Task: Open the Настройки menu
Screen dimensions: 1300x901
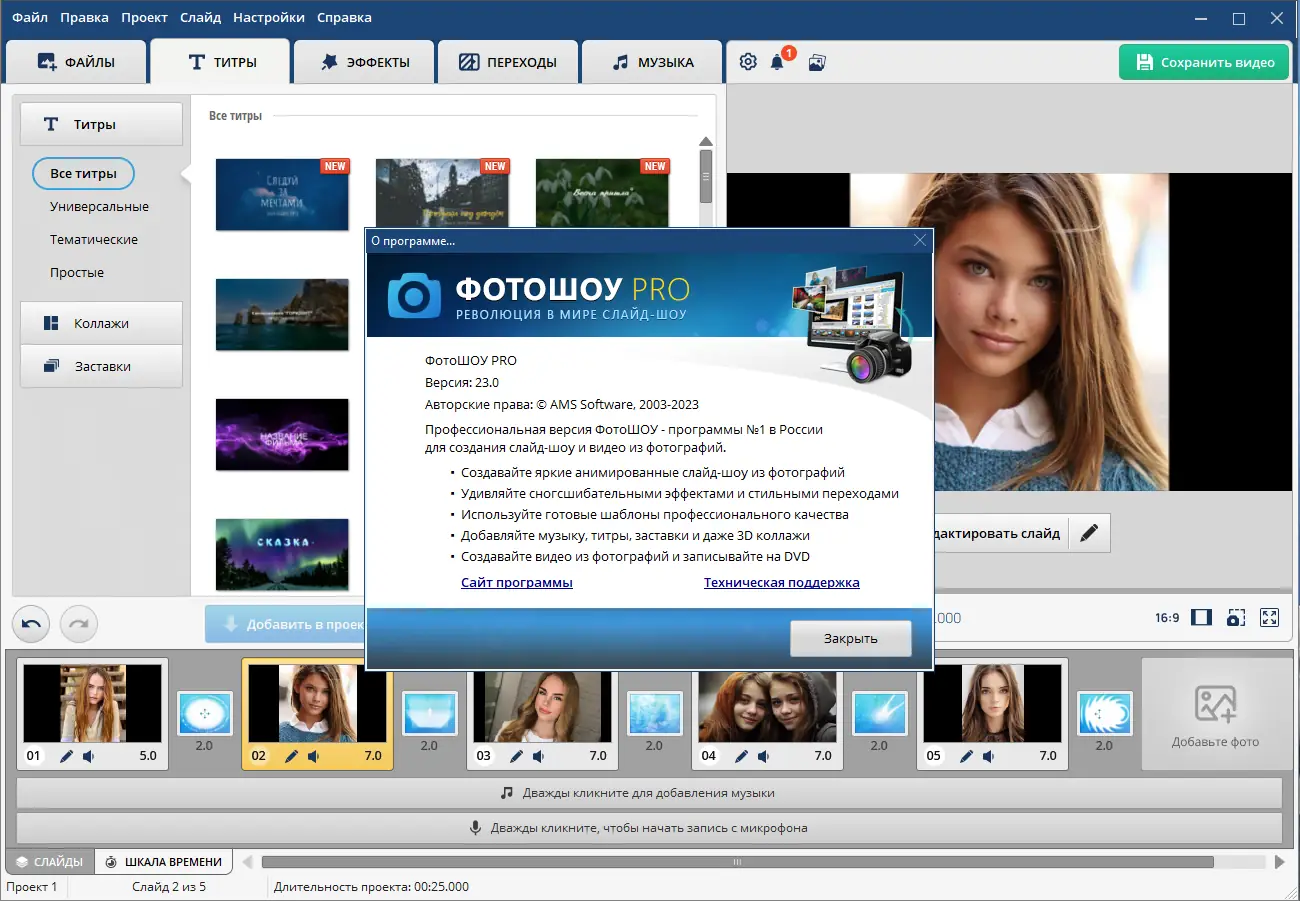Action: (x=269, y=17)
